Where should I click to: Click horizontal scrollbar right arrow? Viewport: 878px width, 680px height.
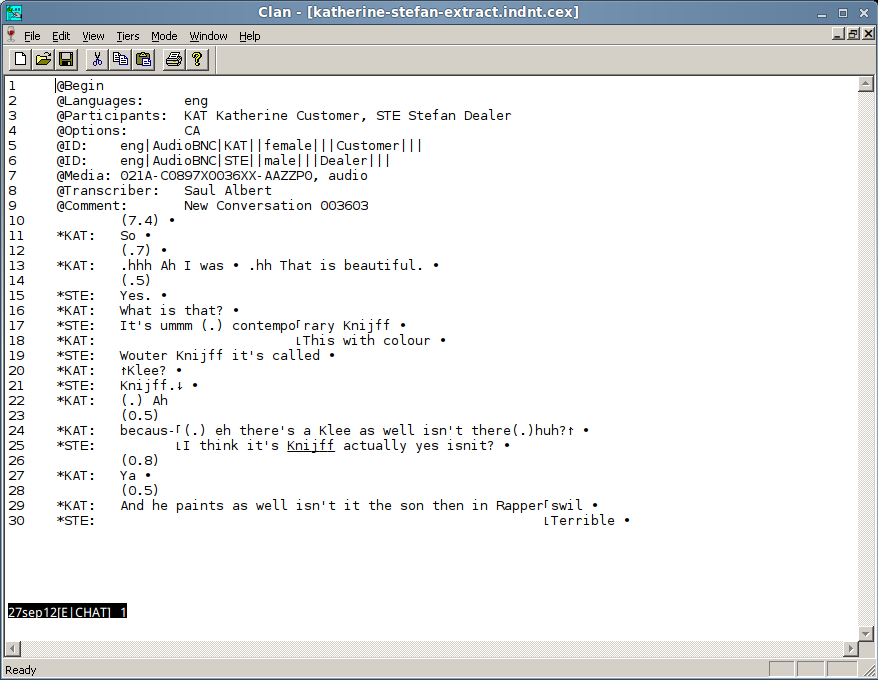tap(851, 649)
